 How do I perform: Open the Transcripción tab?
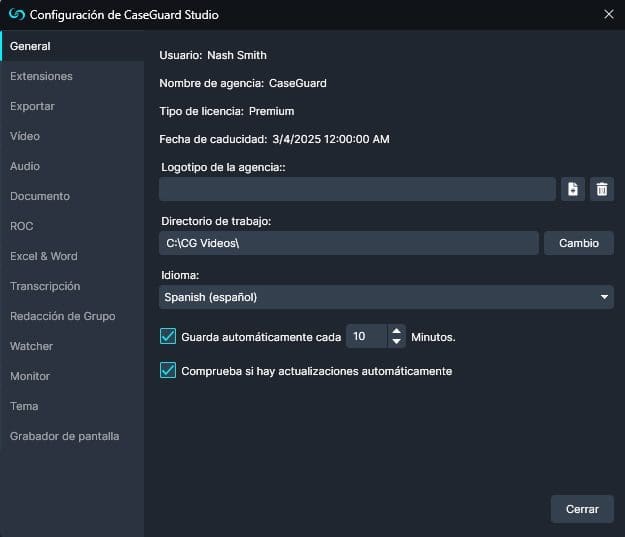coord(45,286)
